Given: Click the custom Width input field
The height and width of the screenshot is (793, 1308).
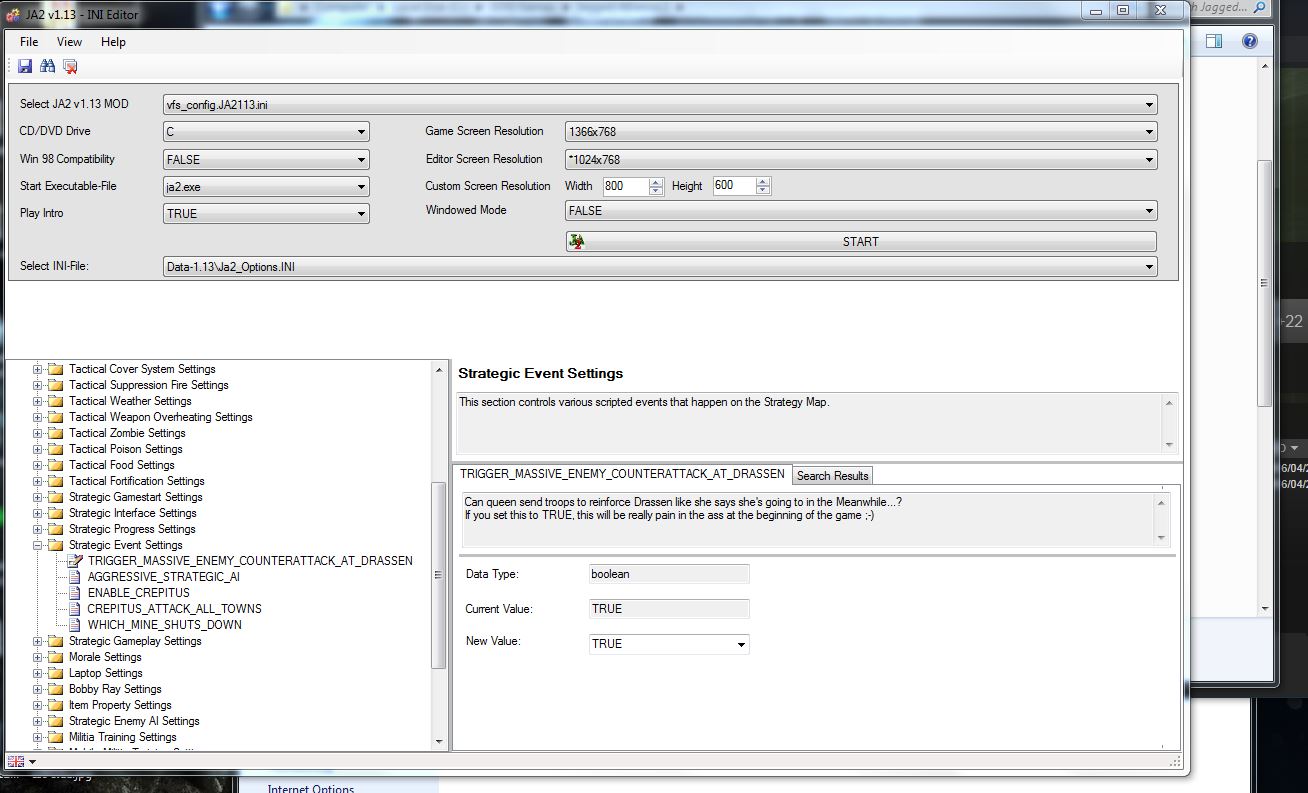Looking at the screenshot, I should point(625,186).
